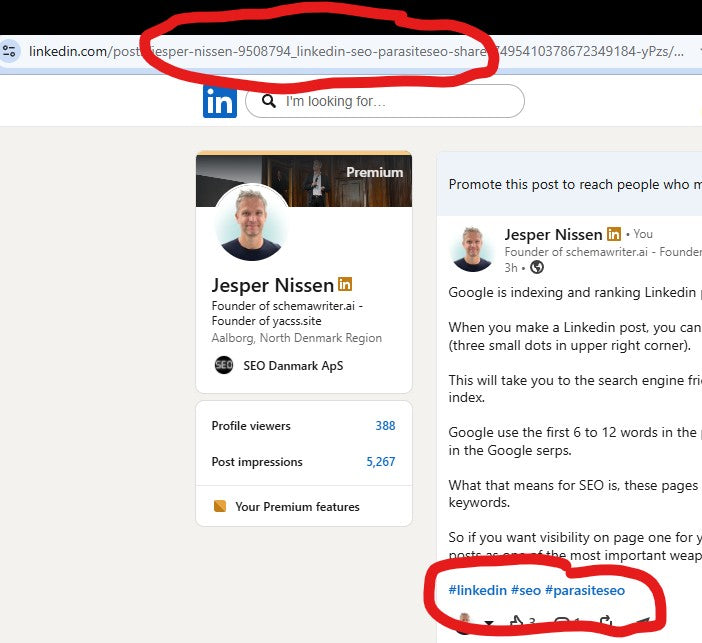Click the LinkedIn logo home icon
This screenshot has height=643, width=702.
click(220, 102)
